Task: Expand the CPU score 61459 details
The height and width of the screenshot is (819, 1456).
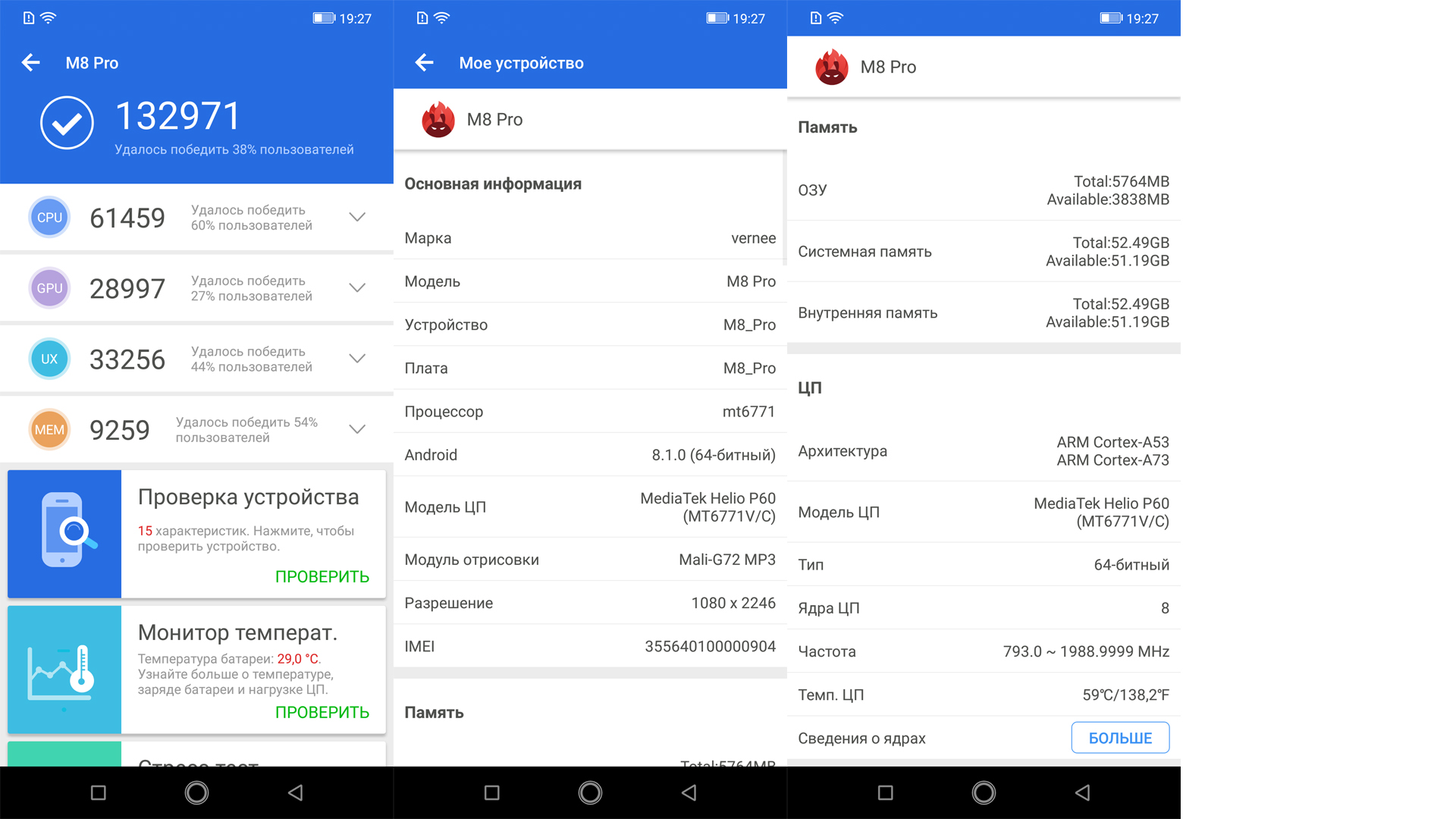Action: tap(357, 218)
